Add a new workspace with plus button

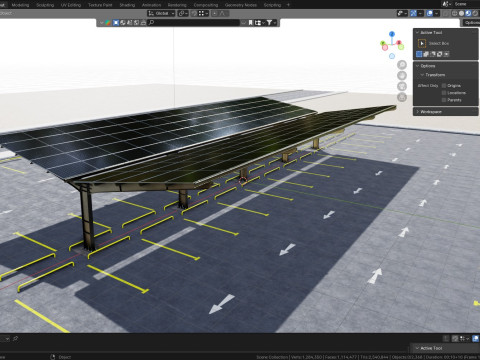(x=288, y=5)
